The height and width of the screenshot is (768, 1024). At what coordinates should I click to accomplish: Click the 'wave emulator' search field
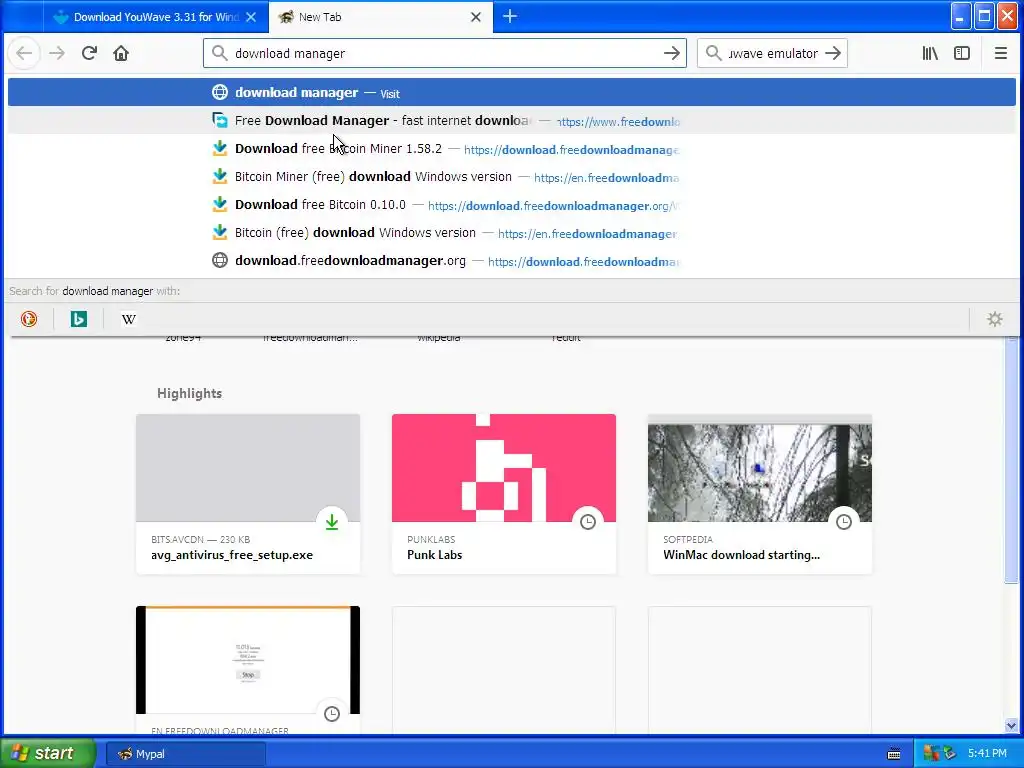(773, 54)
